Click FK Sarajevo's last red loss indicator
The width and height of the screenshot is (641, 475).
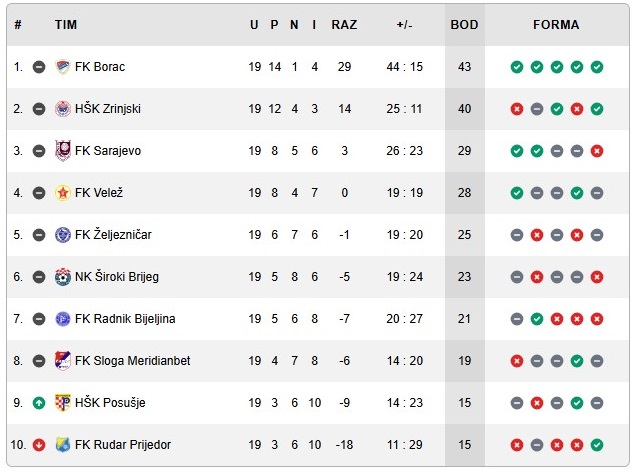click(x=597, y=151)
